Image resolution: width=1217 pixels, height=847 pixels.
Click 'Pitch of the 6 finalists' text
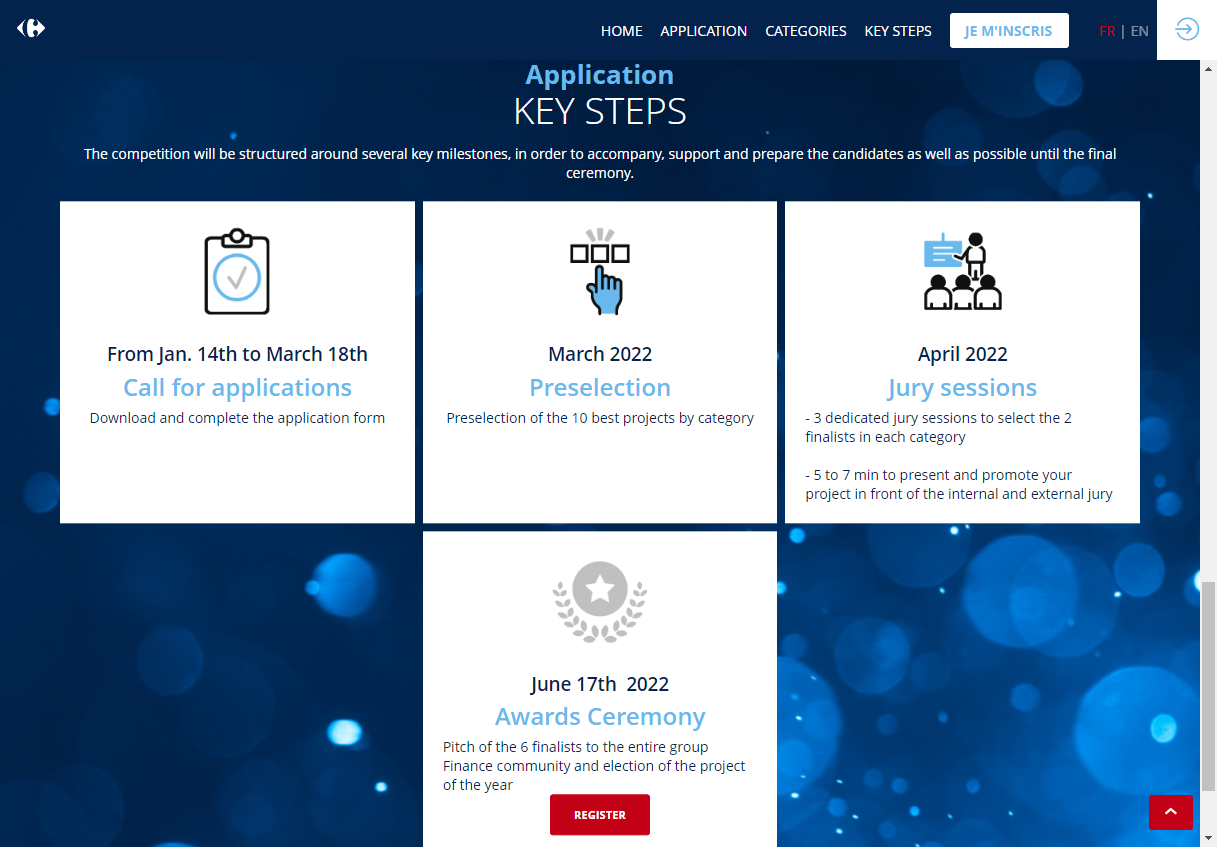pyautogui.click(x=595, y=766)
